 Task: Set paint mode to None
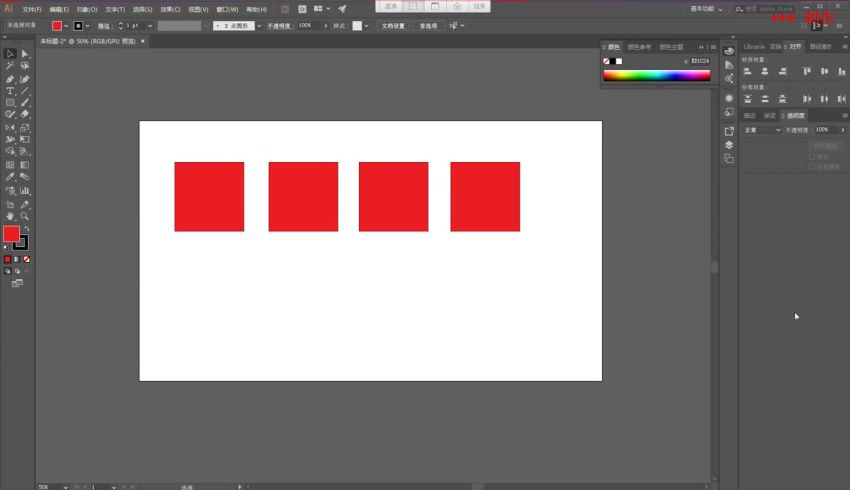(27, 259)
